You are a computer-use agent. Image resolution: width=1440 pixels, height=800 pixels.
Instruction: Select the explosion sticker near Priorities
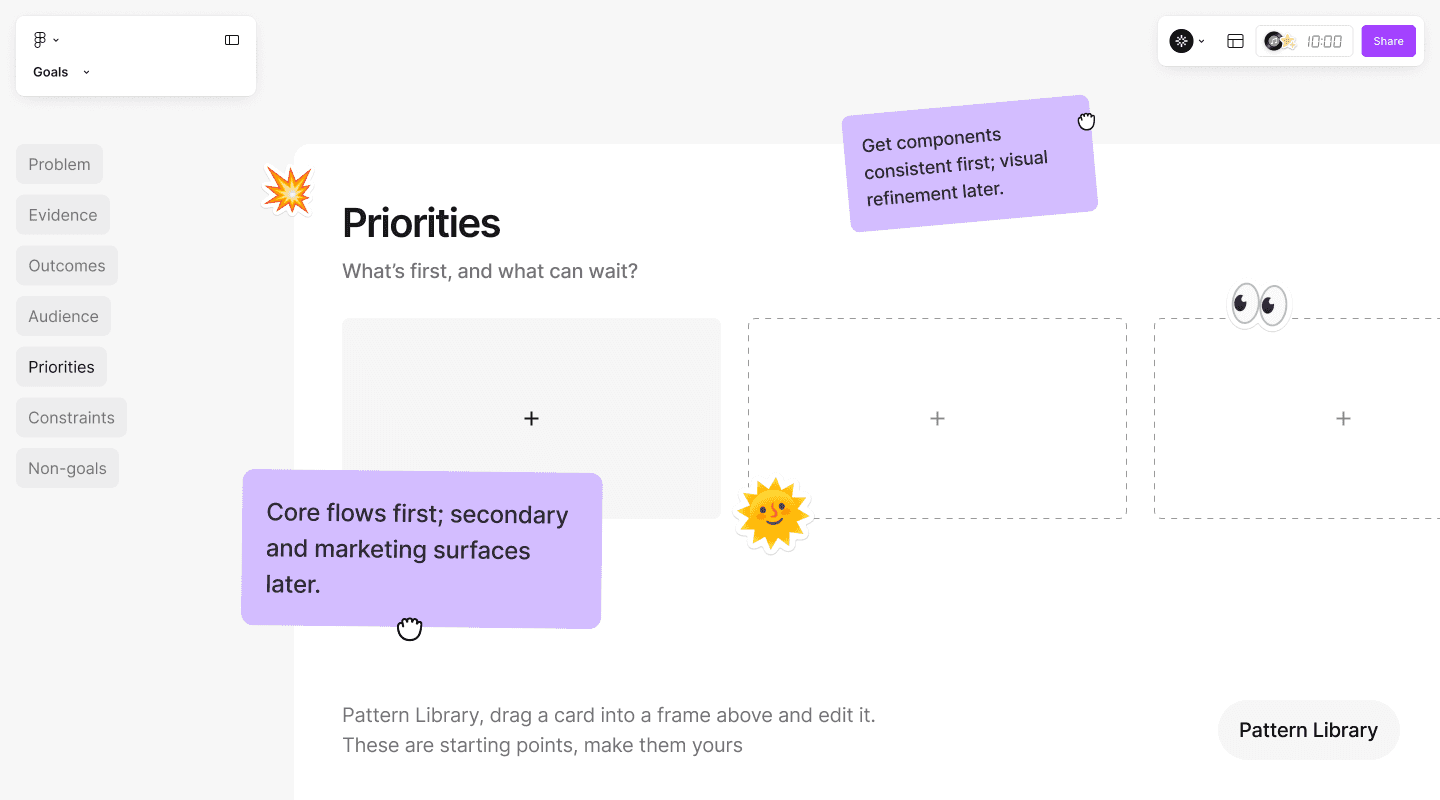tap(288, 189)
